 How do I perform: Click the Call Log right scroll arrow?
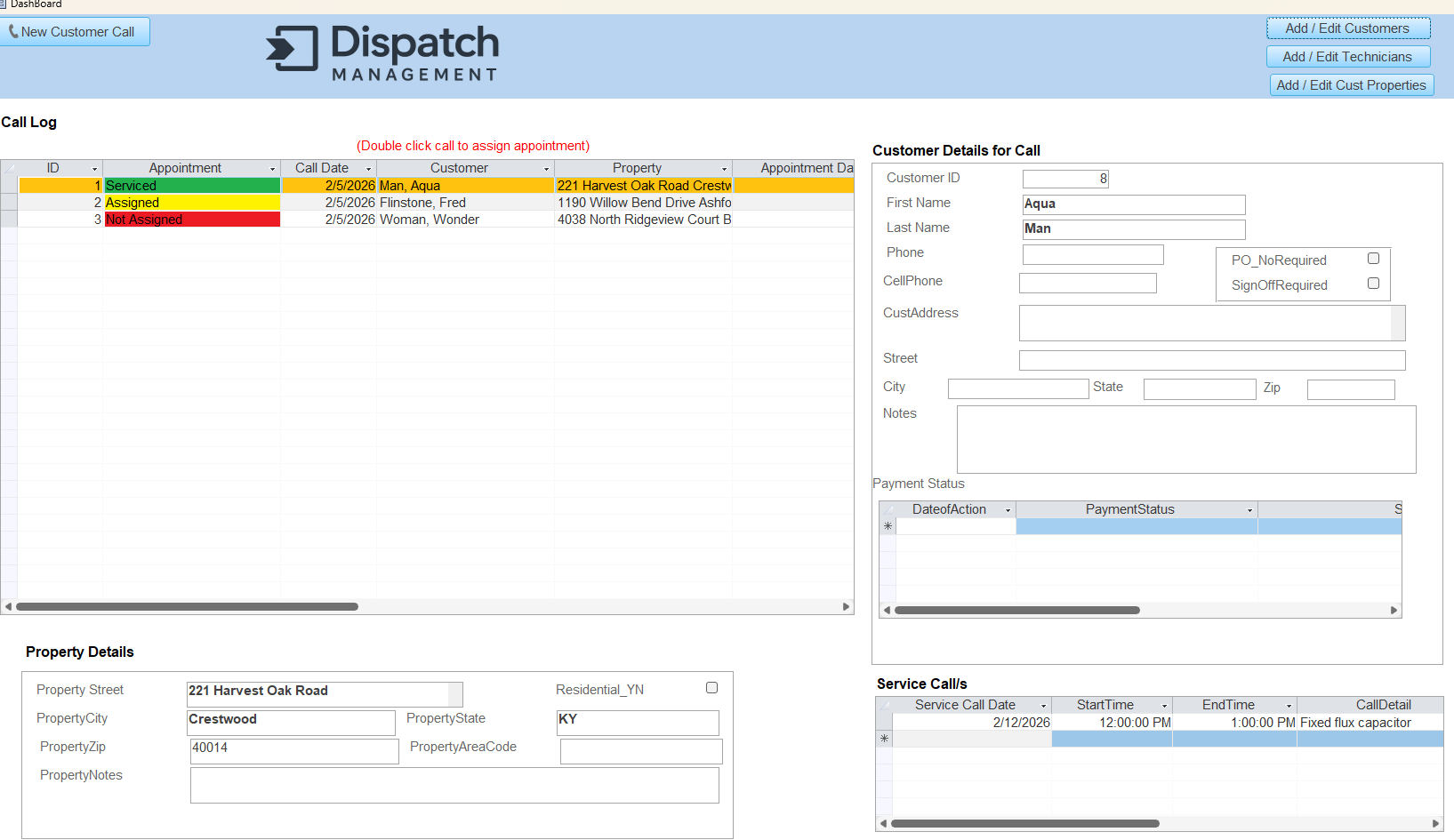(846, 607)
